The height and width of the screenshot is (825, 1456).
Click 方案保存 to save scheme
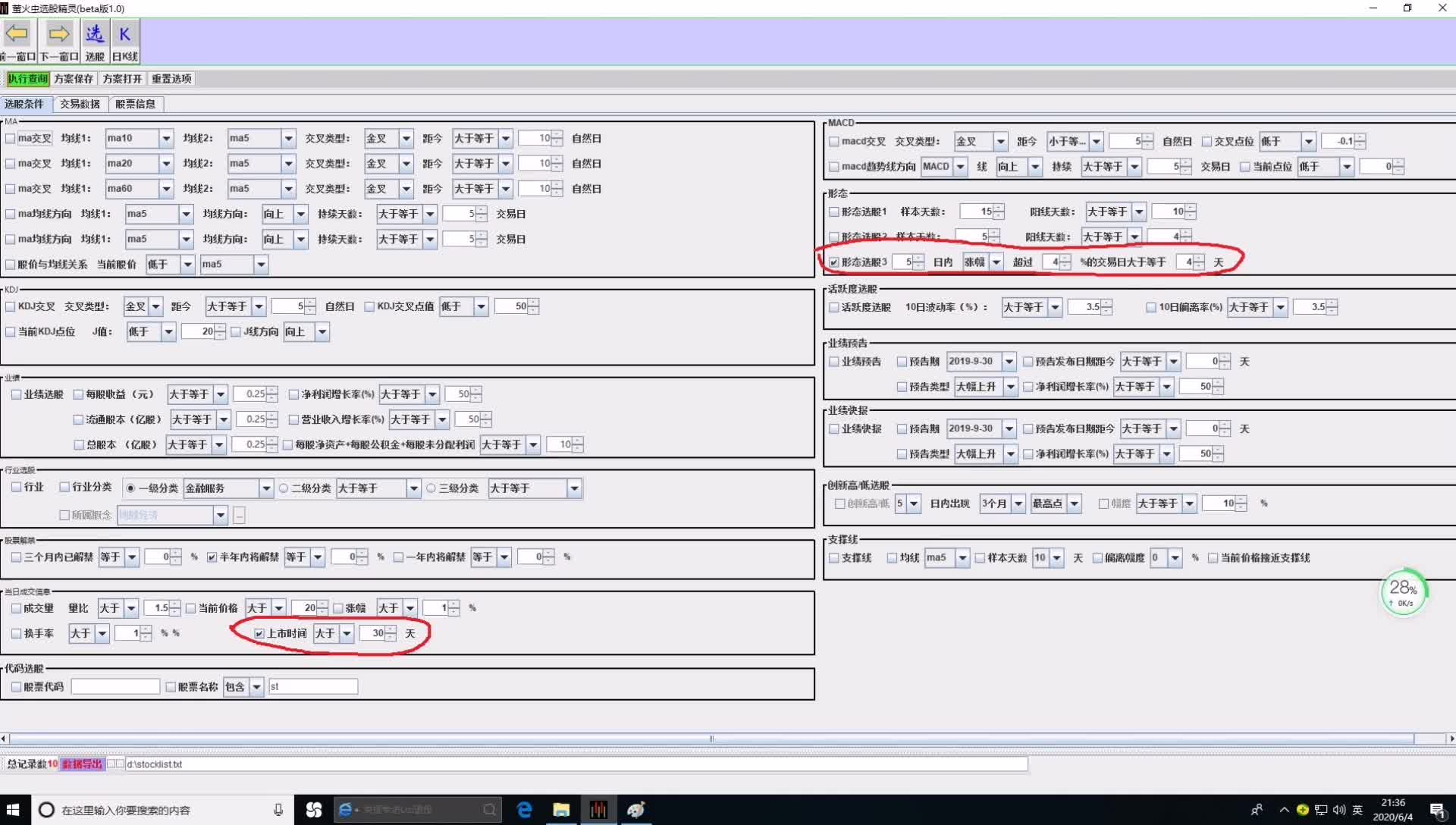[x=74, y=79]
